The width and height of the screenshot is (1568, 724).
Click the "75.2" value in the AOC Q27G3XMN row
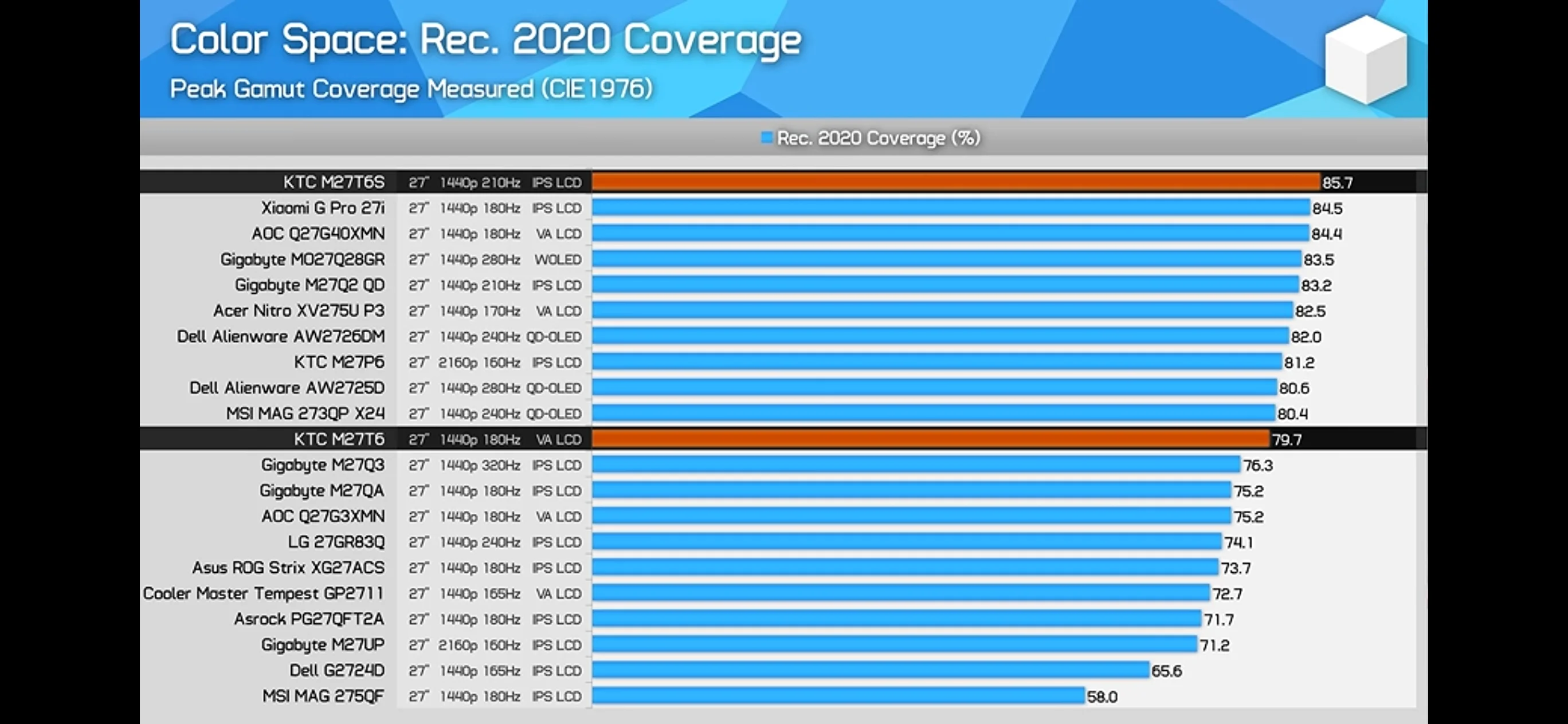click(x=1248, y=517)
